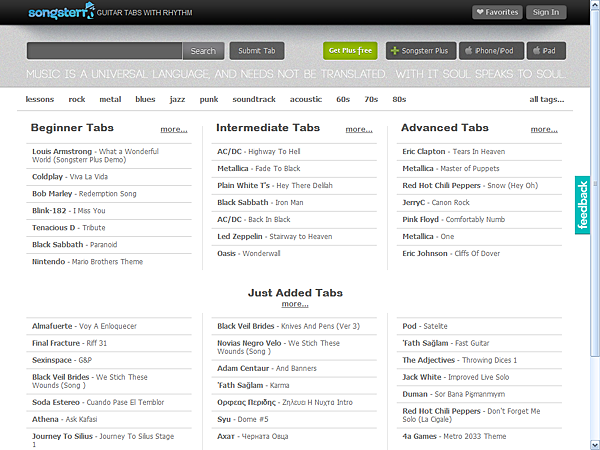
Task: Open the all tags link
Action: click(546, 99)
